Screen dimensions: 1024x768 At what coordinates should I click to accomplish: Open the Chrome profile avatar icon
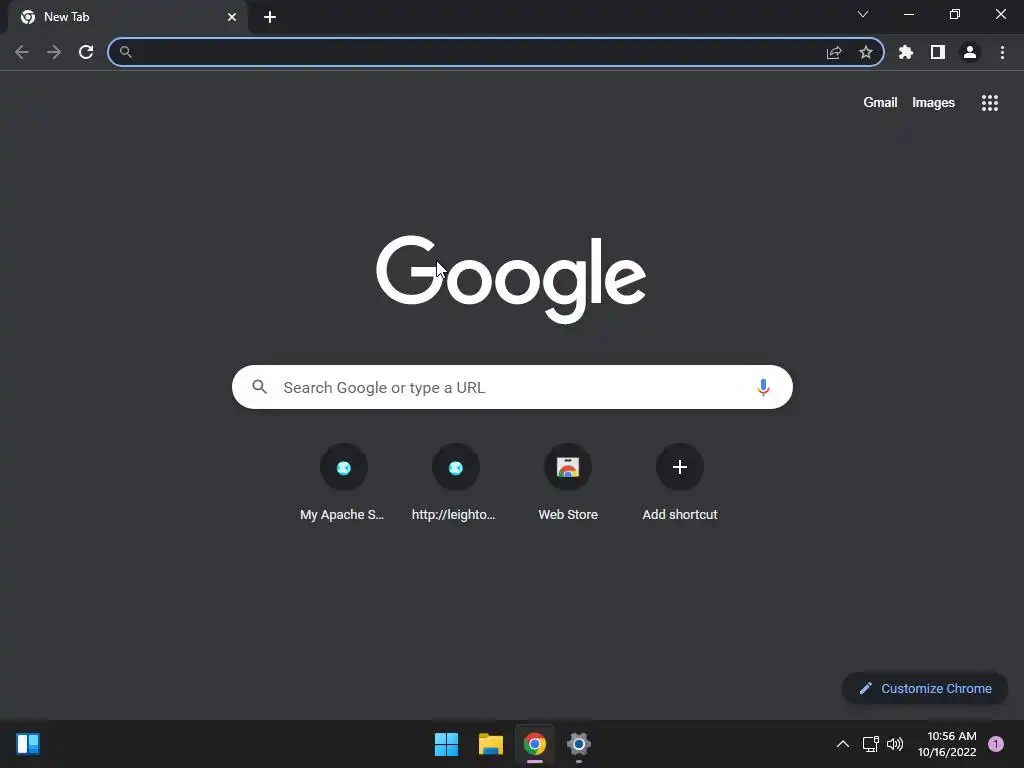970,52
